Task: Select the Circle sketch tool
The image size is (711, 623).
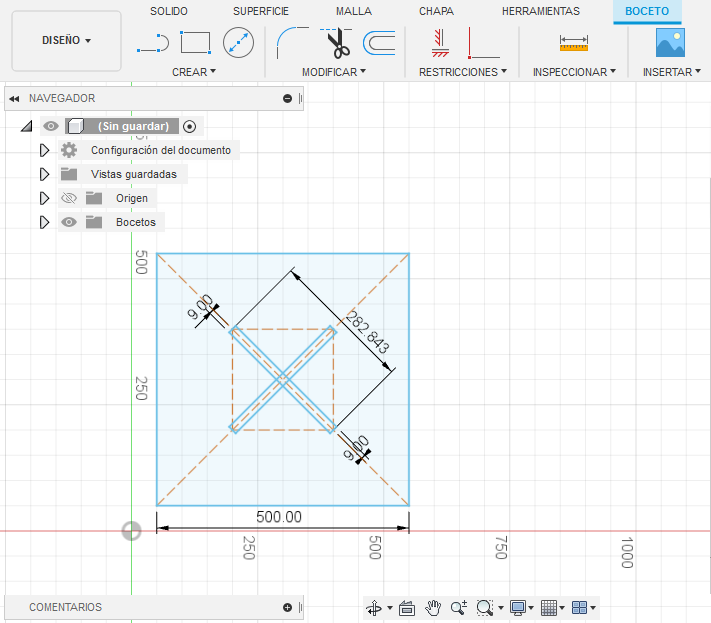Action: click(x=238, y=43)
